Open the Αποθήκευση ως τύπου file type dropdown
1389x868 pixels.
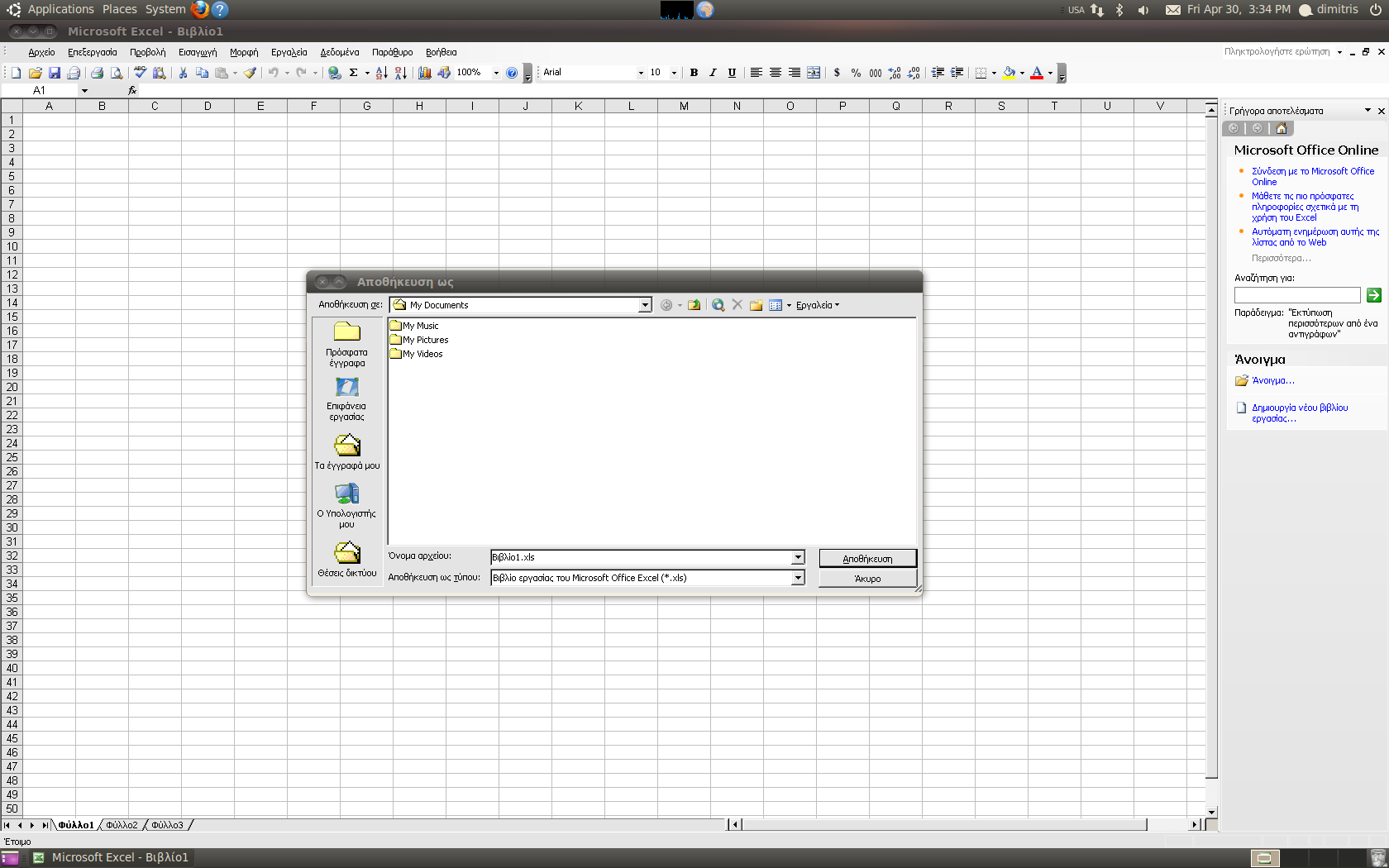pos(798,578)
